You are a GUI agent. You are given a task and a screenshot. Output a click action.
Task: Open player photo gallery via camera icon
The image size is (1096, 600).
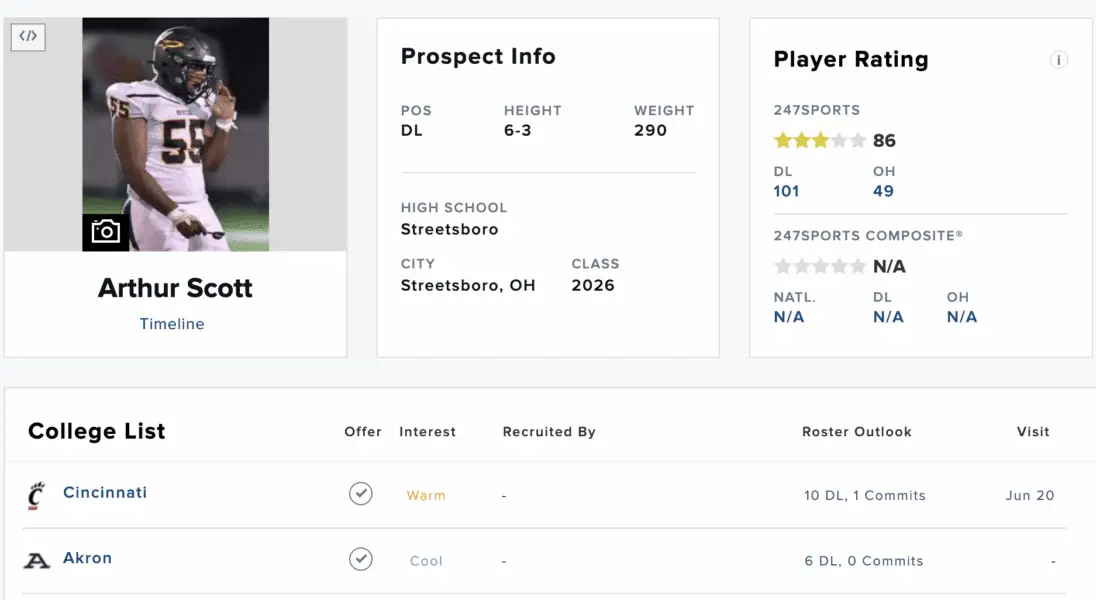pyautogui.click(x=106, y=230)
